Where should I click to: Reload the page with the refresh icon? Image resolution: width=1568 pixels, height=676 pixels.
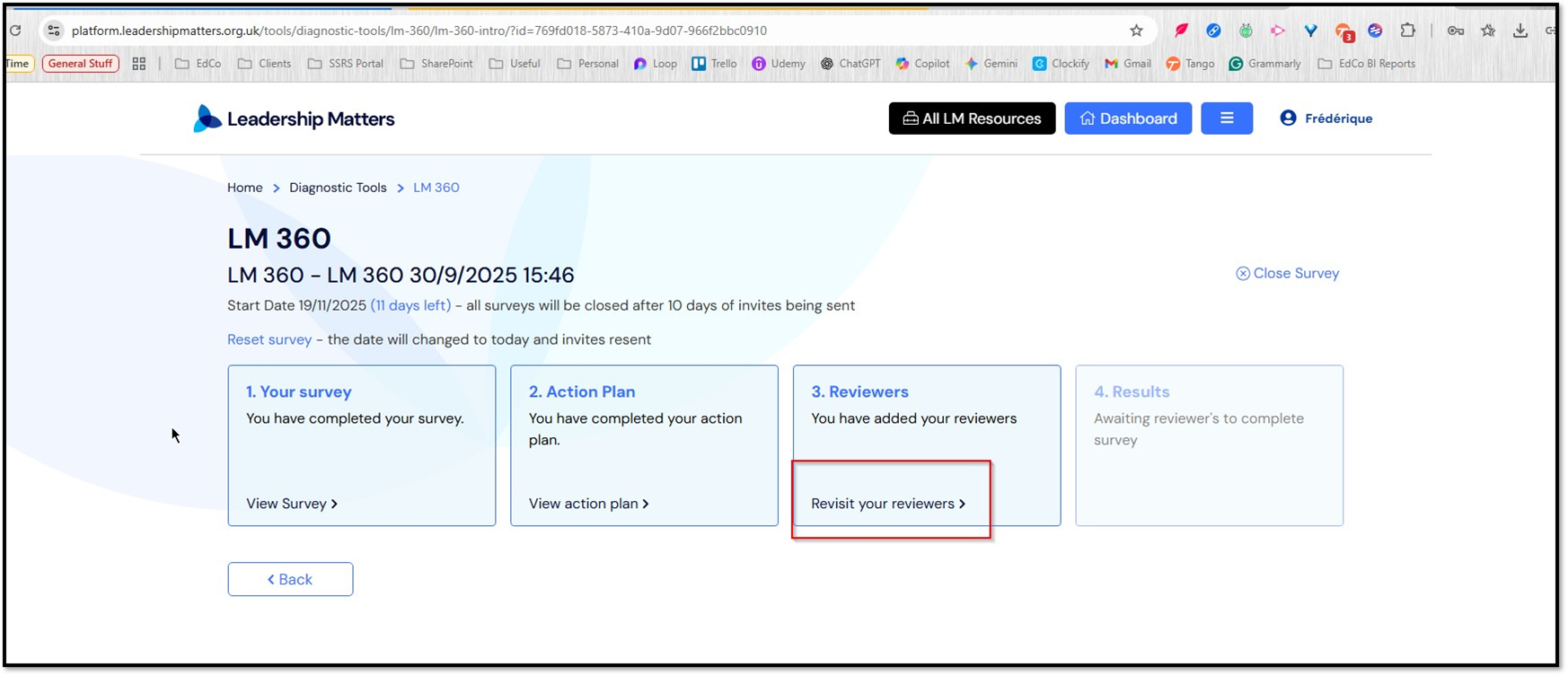pos(15,31)
